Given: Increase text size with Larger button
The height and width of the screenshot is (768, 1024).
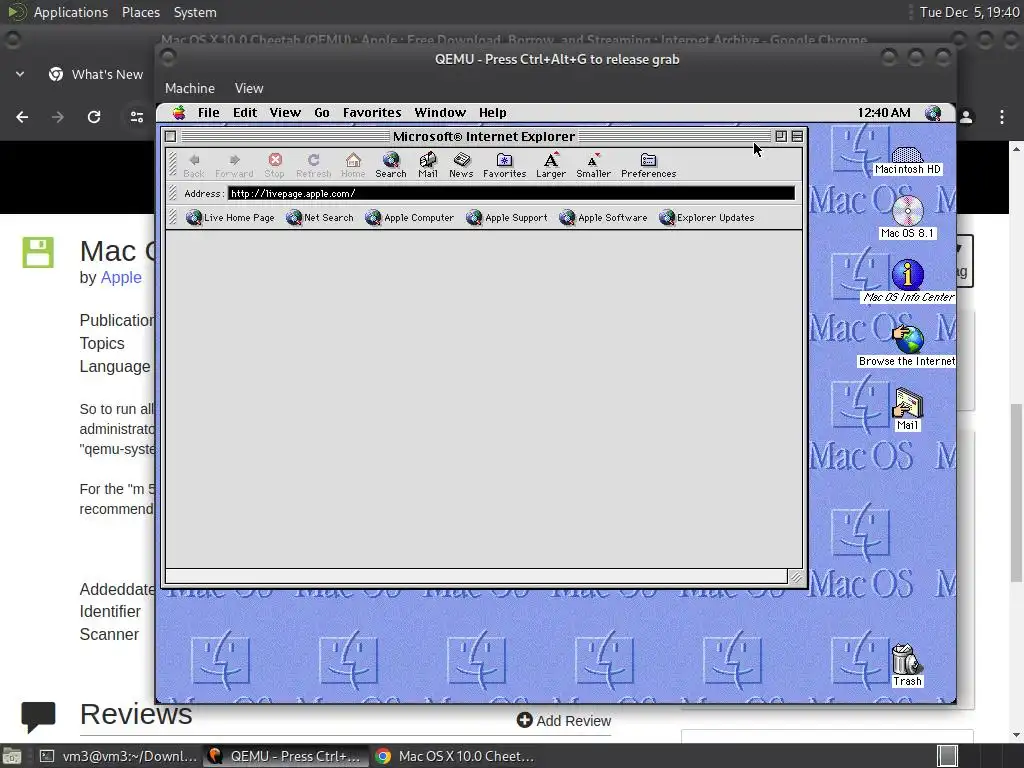Looking at the screenshot, I should click(x=551, y=165).
